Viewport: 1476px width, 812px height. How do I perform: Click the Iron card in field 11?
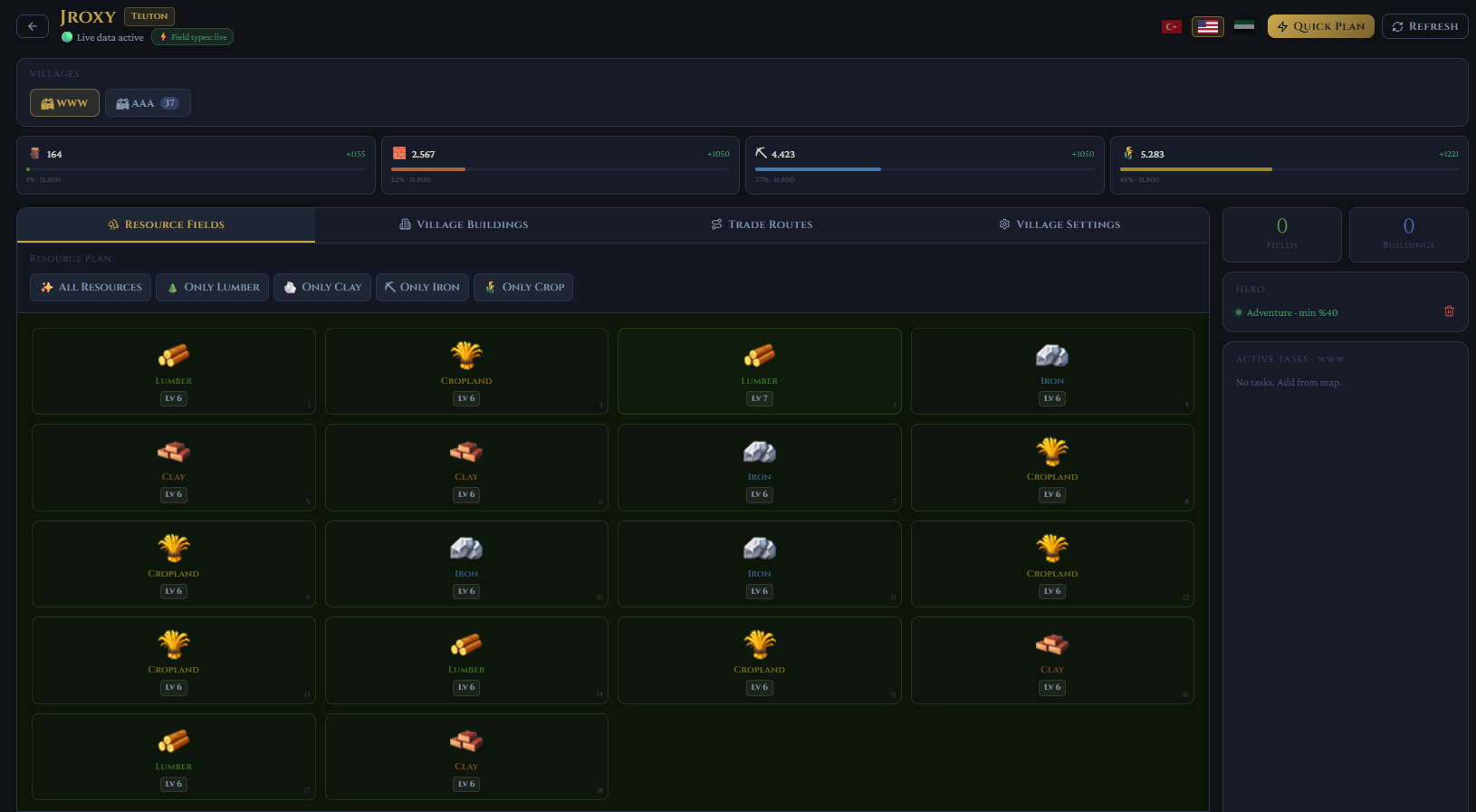click(760, 564)
